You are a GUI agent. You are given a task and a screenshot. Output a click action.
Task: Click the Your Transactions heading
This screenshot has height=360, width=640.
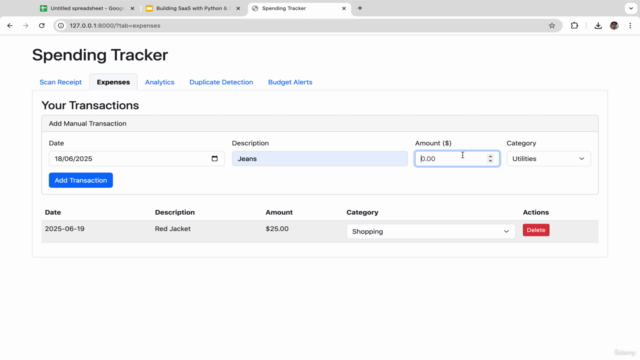pos(90,105)
